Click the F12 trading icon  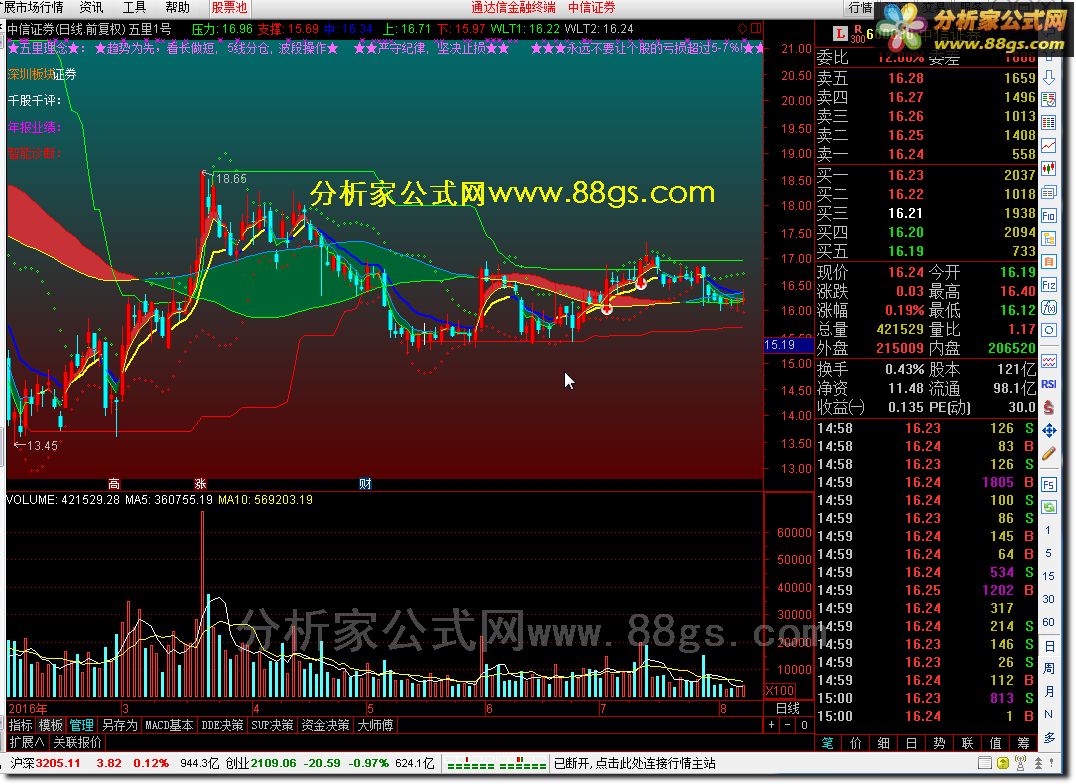1049,284
